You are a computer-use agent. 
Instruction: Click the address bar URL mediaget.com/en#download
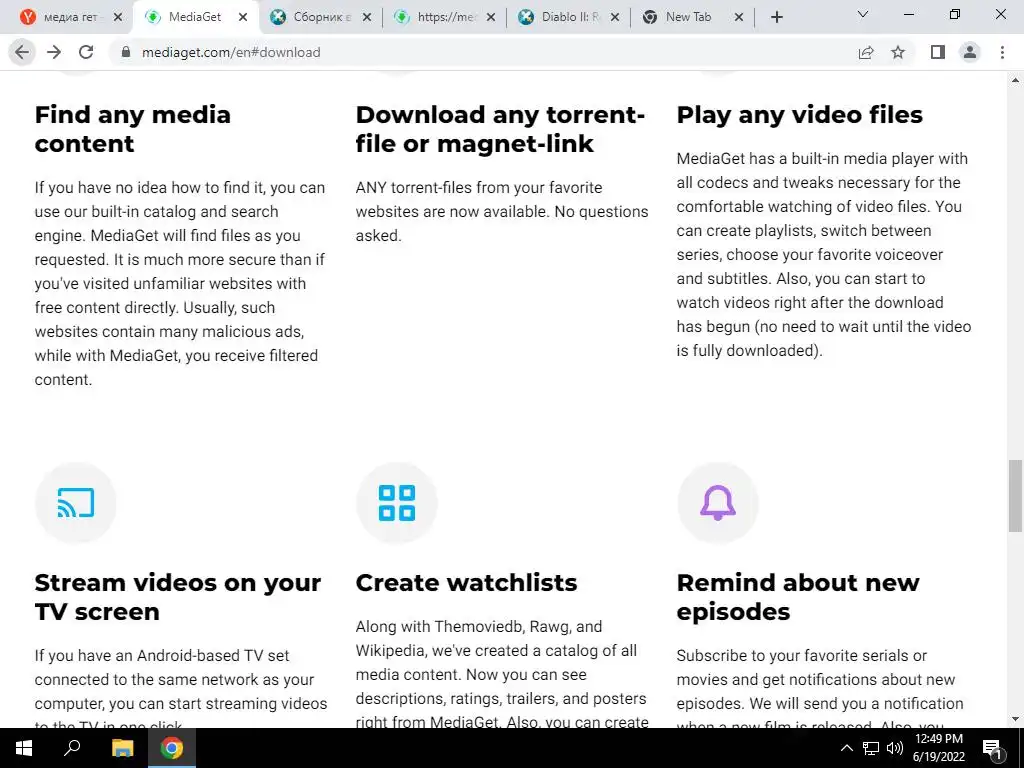click(x=231, y=52)
